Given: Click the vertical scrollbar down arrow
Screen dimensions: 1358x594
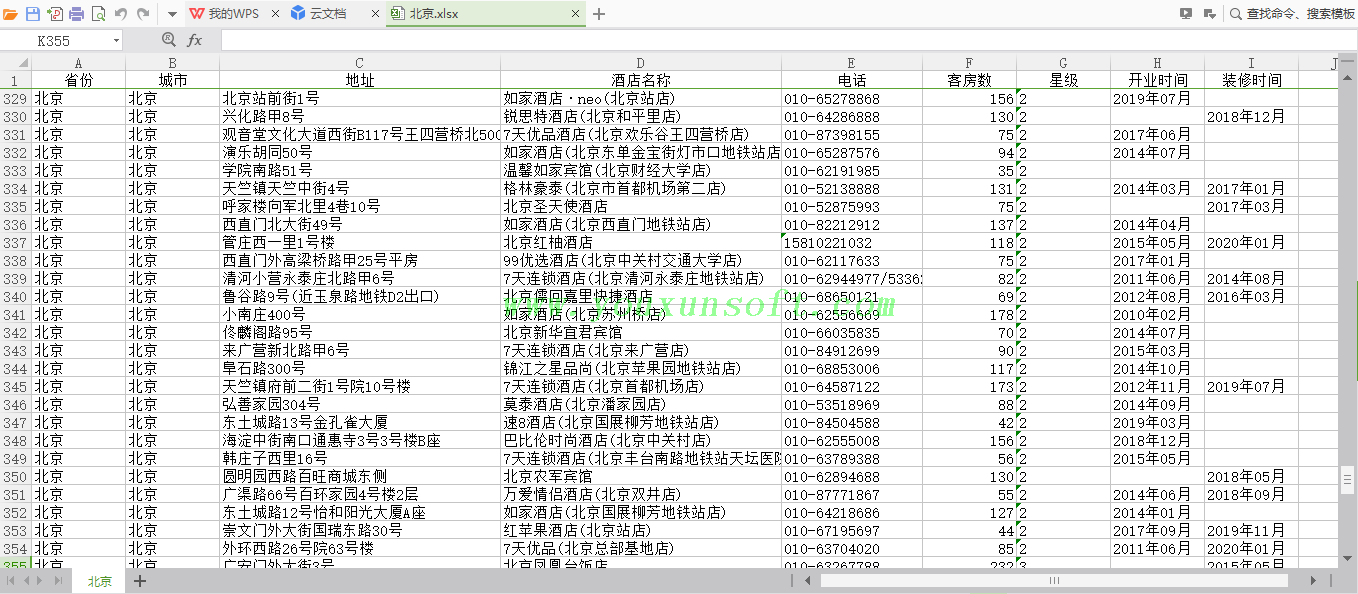Looking at the screenshot, I should click(x=1348, y=559).
